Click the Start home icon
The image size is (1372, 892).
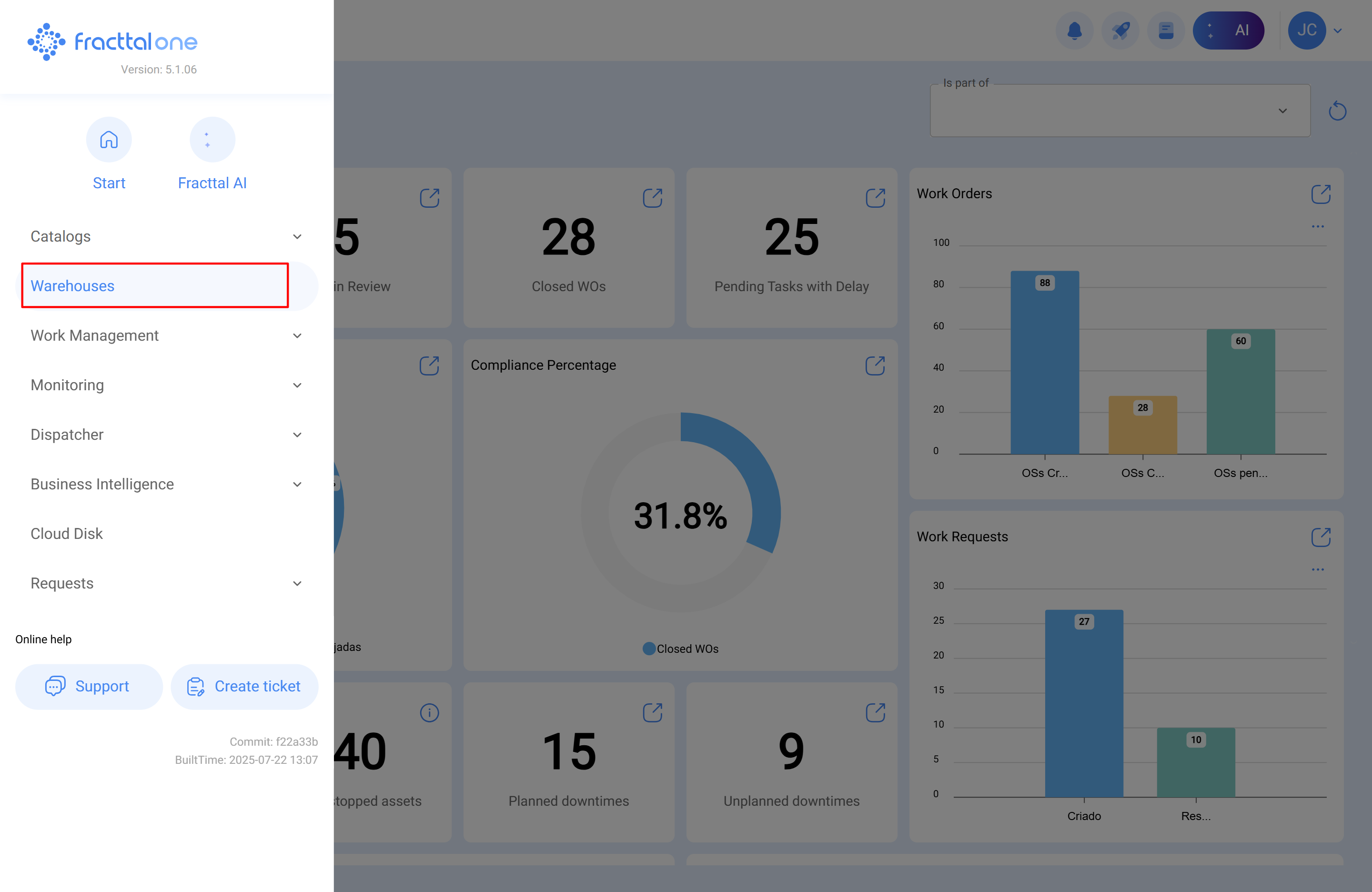pos(109,140)
